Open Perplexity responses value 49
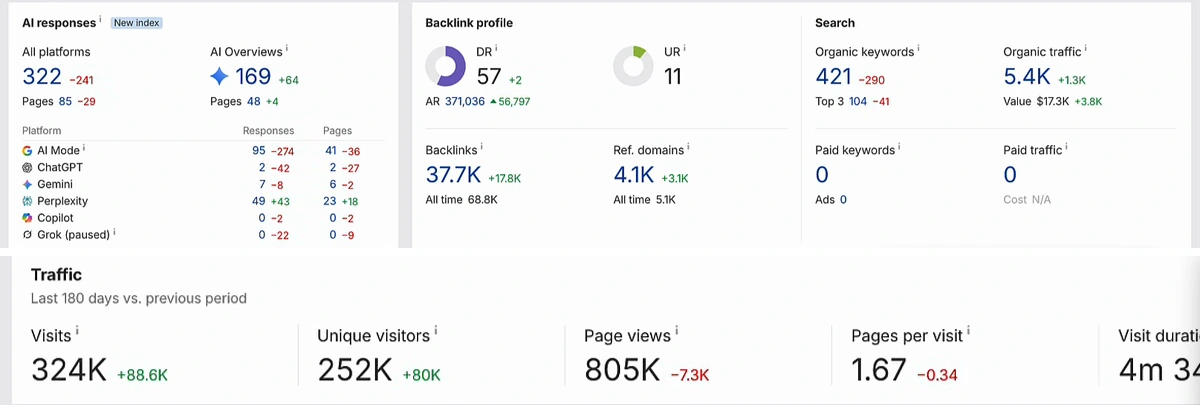Screen dimensions: 1200x405 (258, 201)
